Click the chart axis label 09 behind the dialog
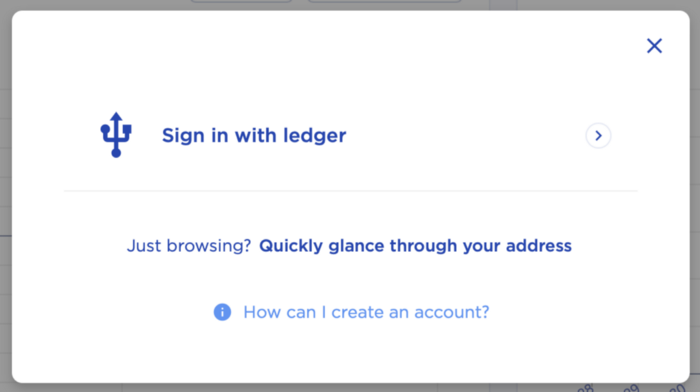 click(x=631, y=388)
